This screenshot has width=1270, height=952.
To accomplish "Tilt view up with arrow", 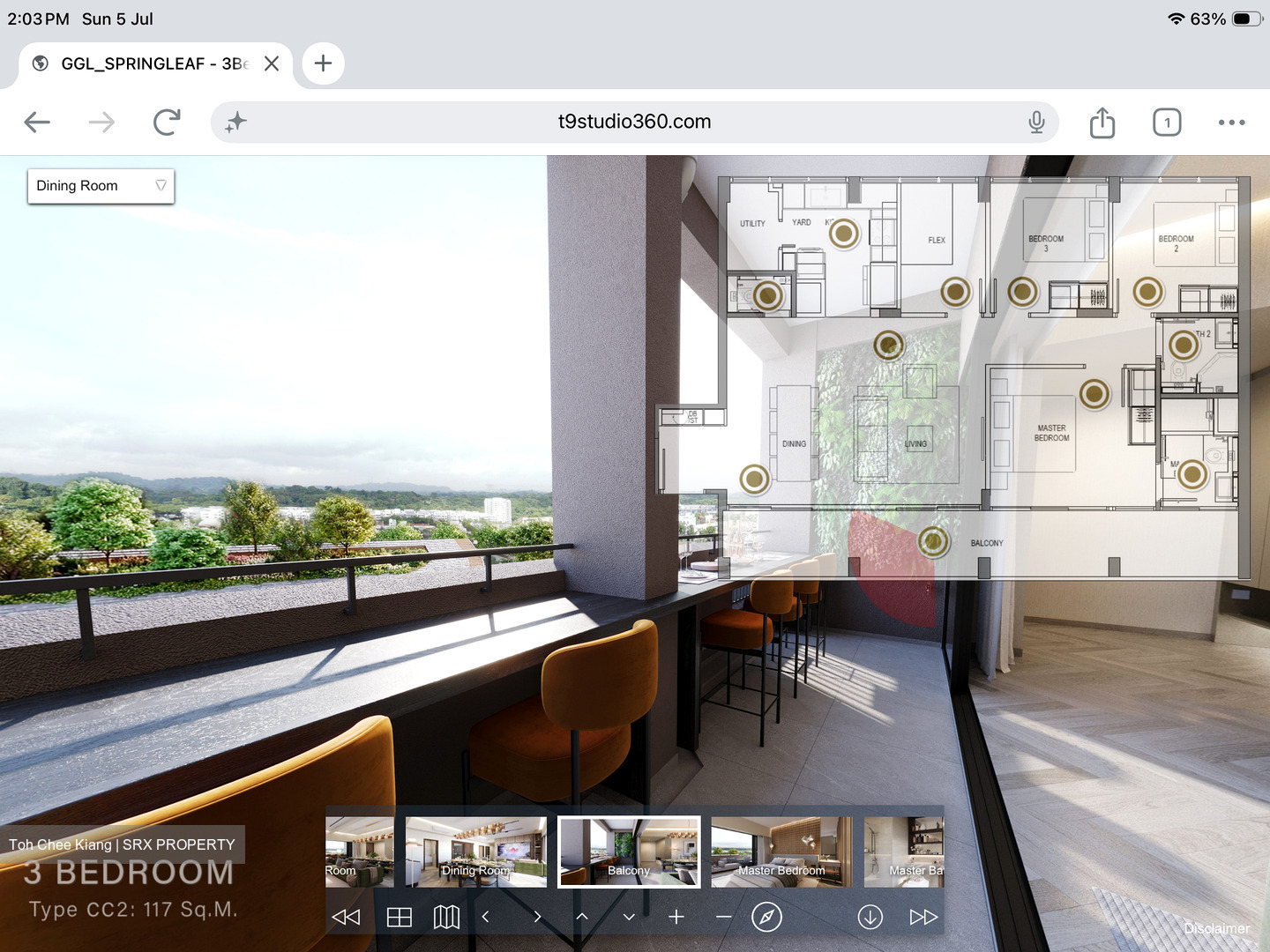I will [582, 917].
